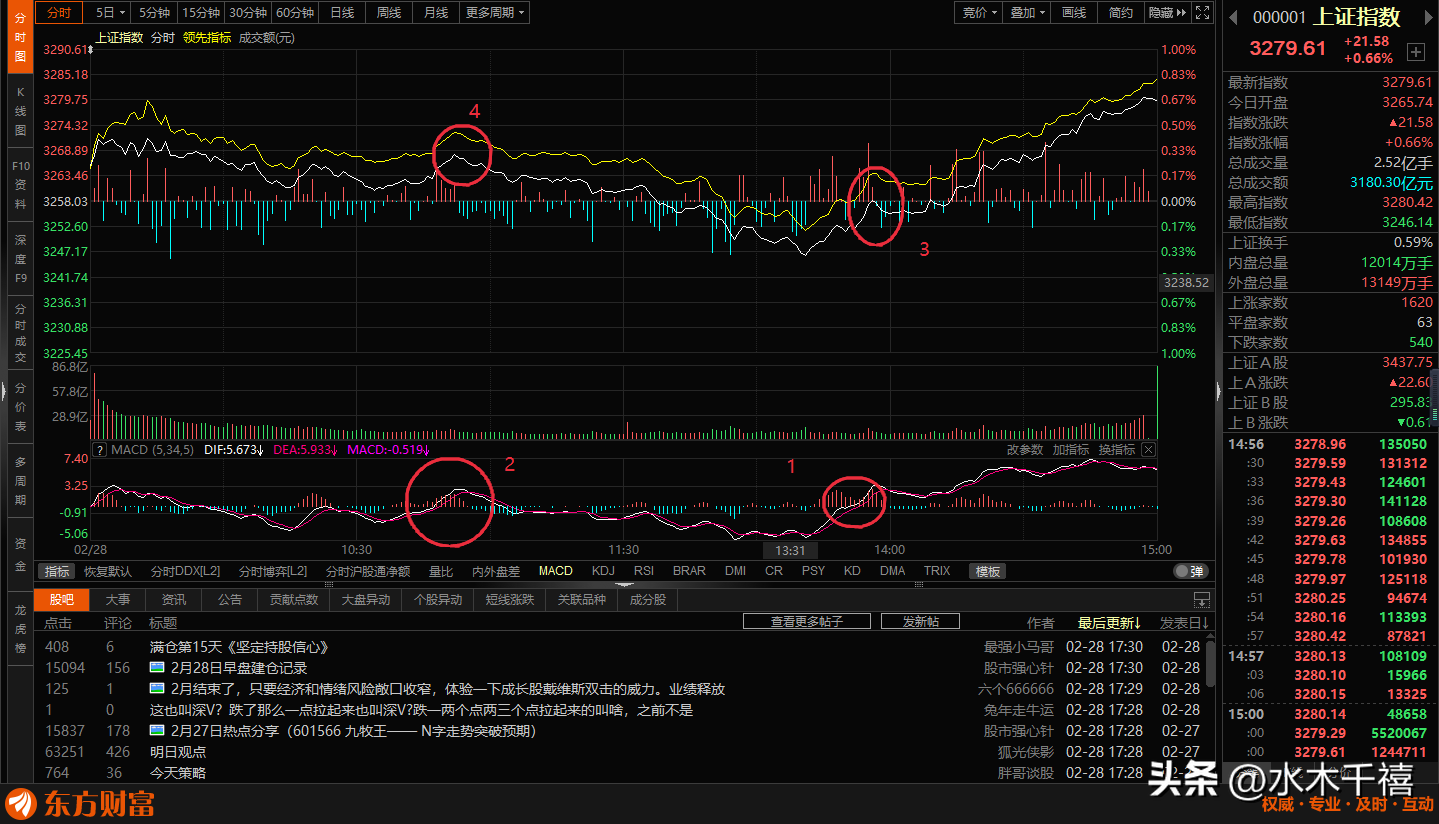Switch to 周线 chart
The image size is (1439, 824).
click(x=389, y=13)
